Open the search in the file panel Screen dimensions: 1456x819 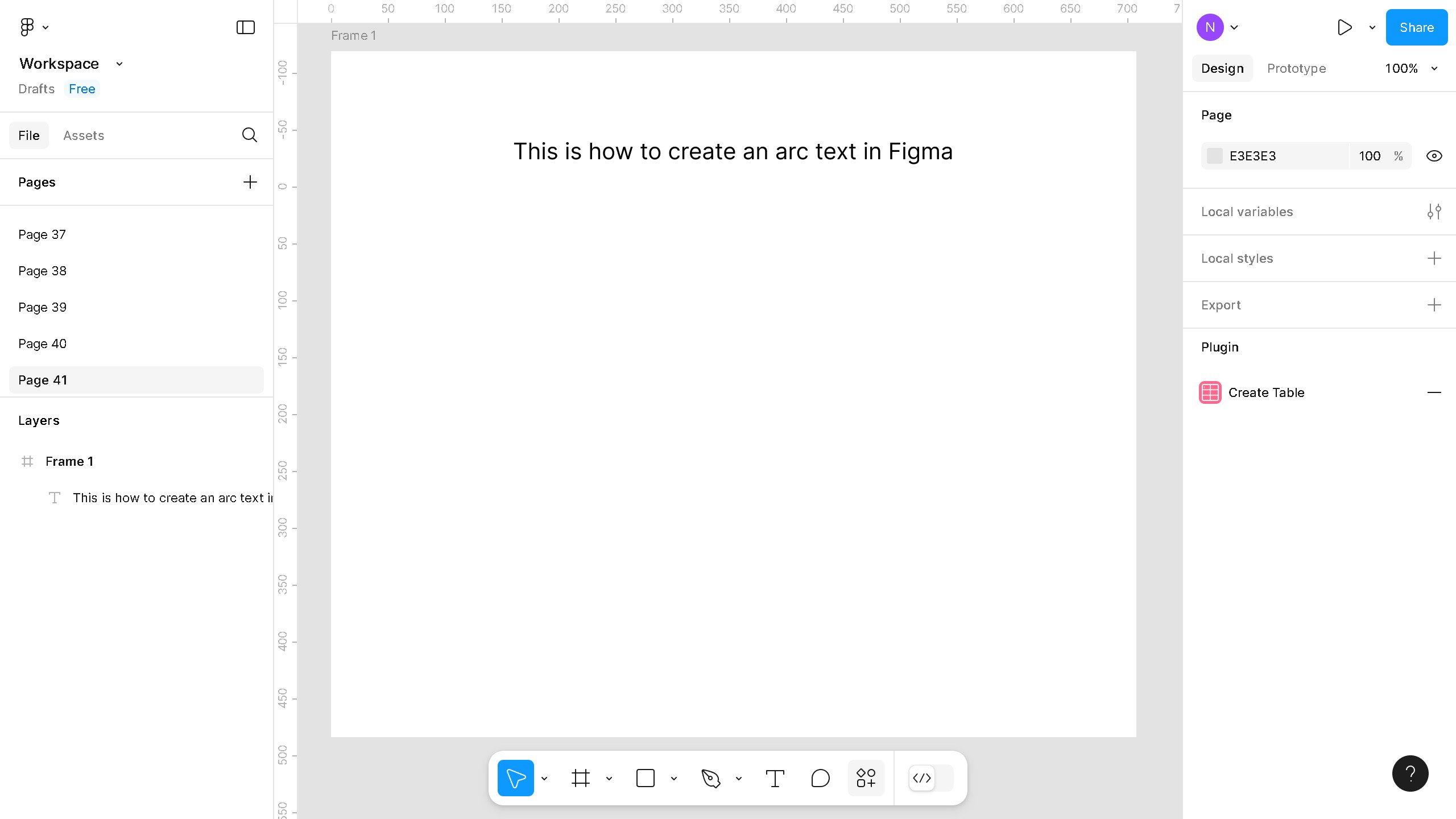click(x=249, y=135)
